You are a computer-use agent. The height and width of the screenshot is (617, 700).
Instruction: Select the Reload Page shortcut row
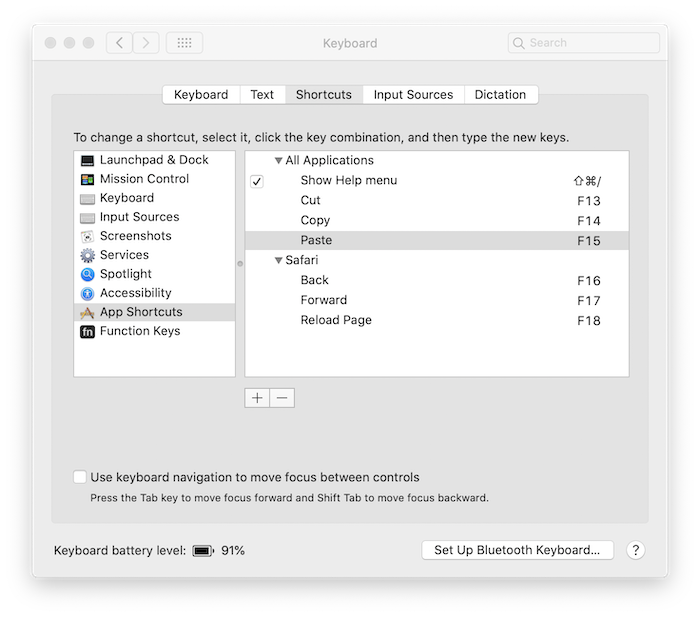pos(437,320)
